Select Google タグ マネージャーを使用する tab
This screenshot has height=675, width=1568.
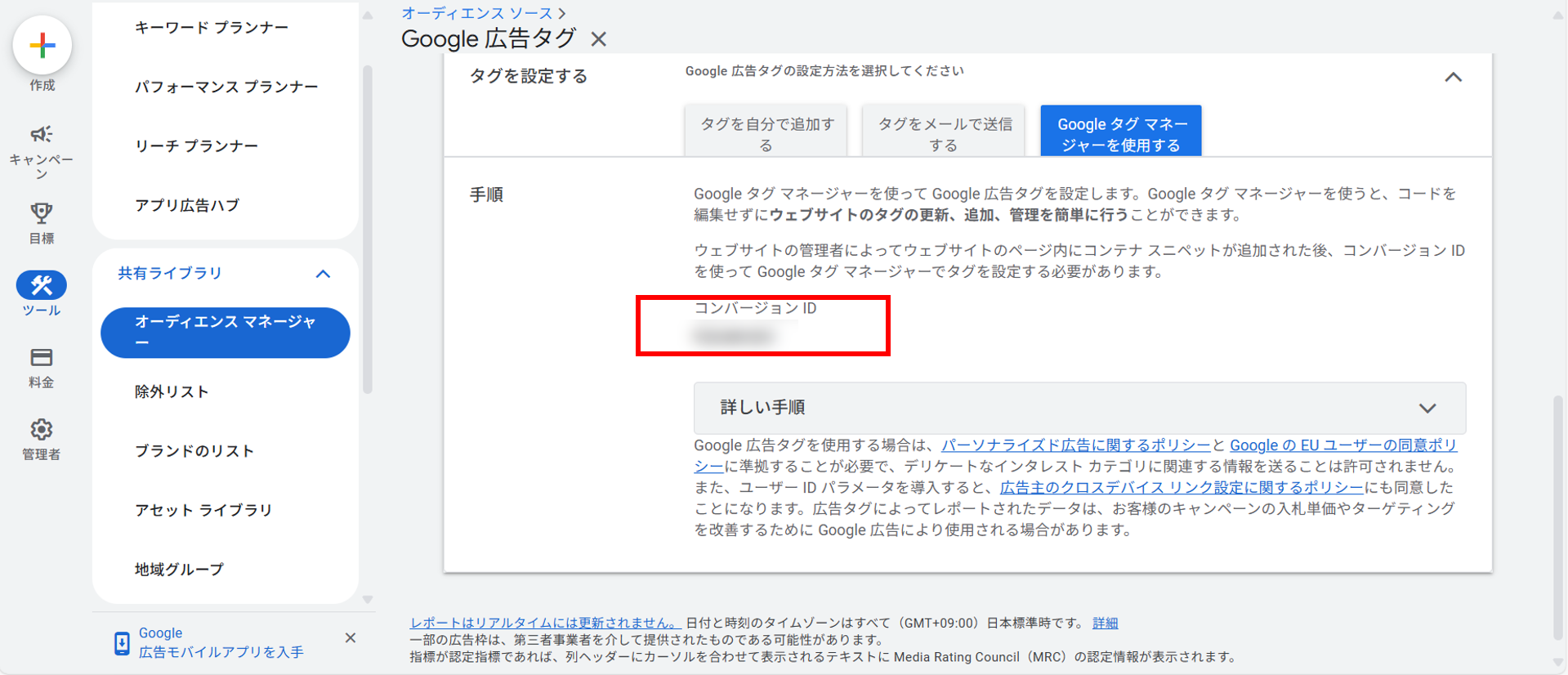tap(1121, 131)
